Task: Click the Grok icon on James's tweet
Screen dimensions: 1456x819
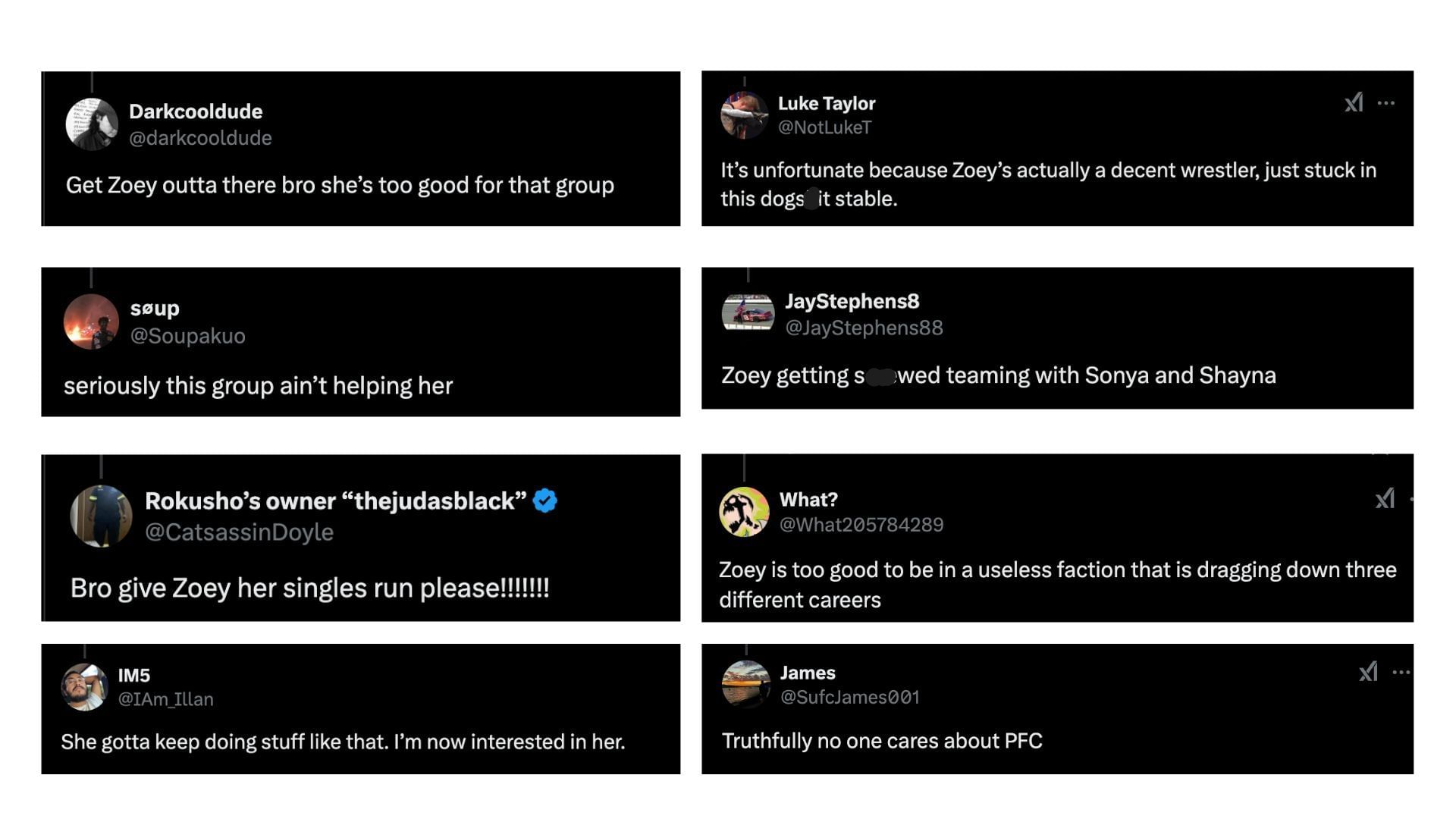Action: pyautogui.click(x=1368, y=672)
